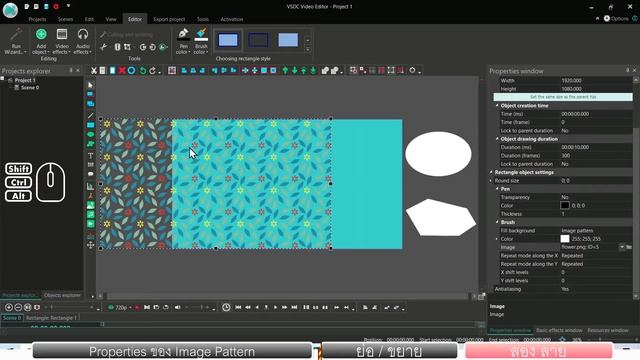Viewport: 640px width, 360px height.
Task: Select the Tooltip speech-bubble tool
Action: pos(91,174)
